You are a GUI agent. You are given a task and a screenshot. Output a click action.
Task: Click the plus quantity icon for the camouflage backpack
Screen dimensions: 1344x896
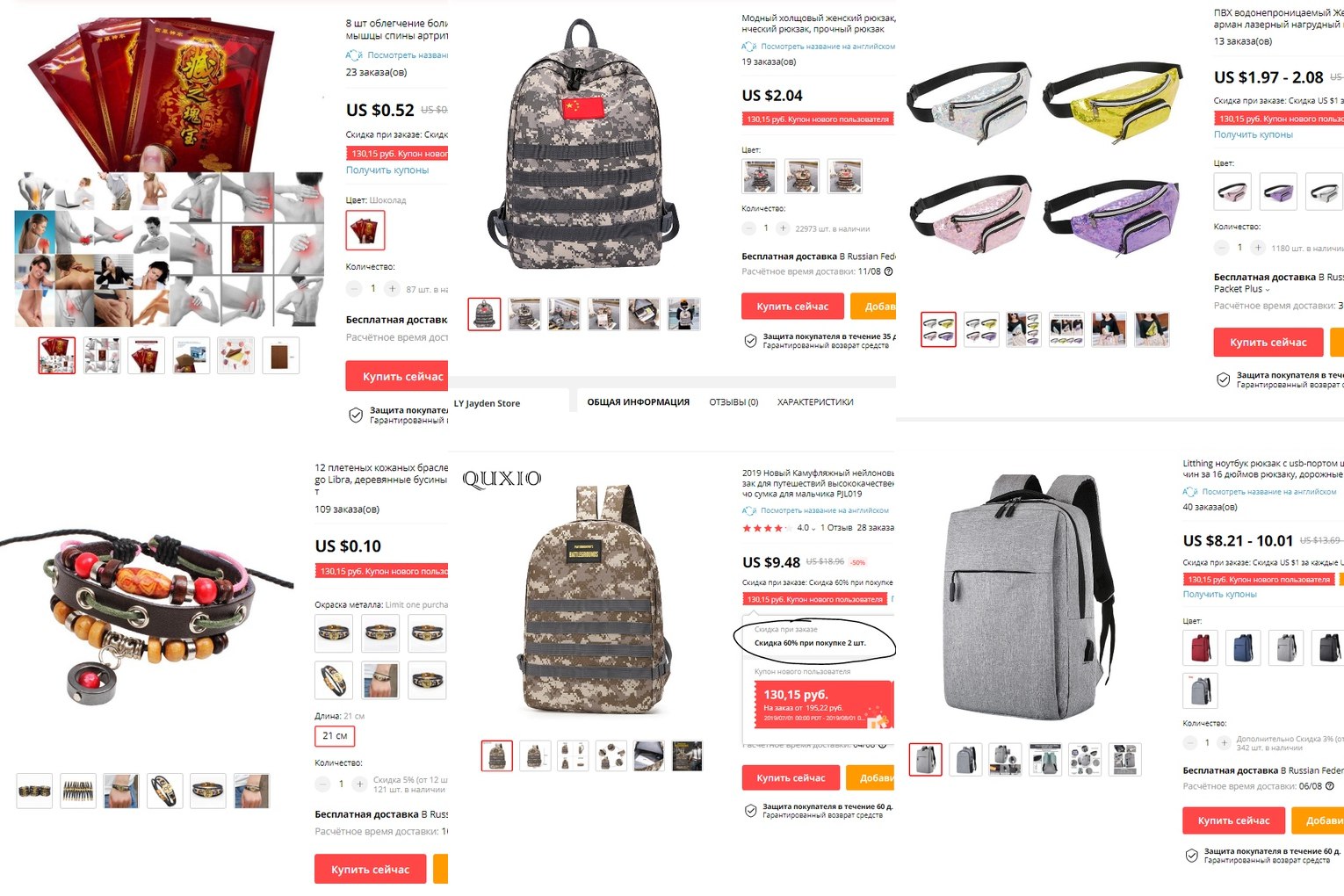coord(783,228)
